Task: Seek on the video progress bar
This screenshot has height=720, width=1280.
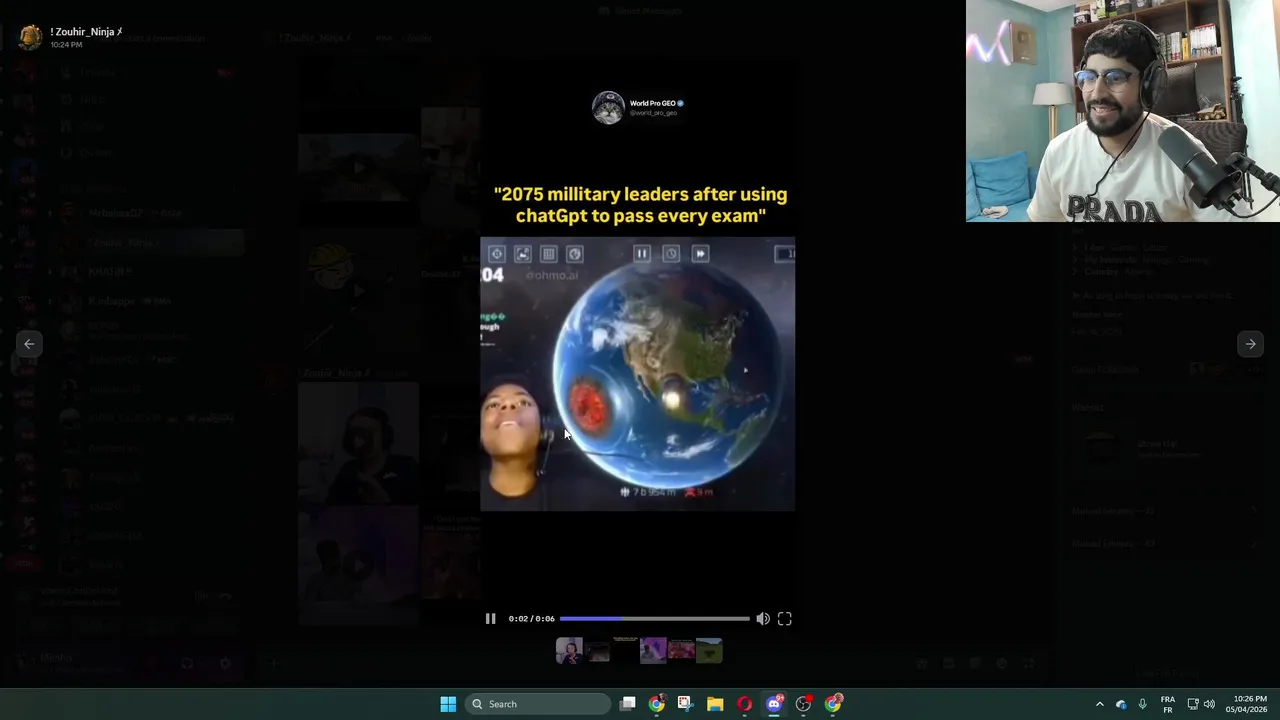Action: 654,619
